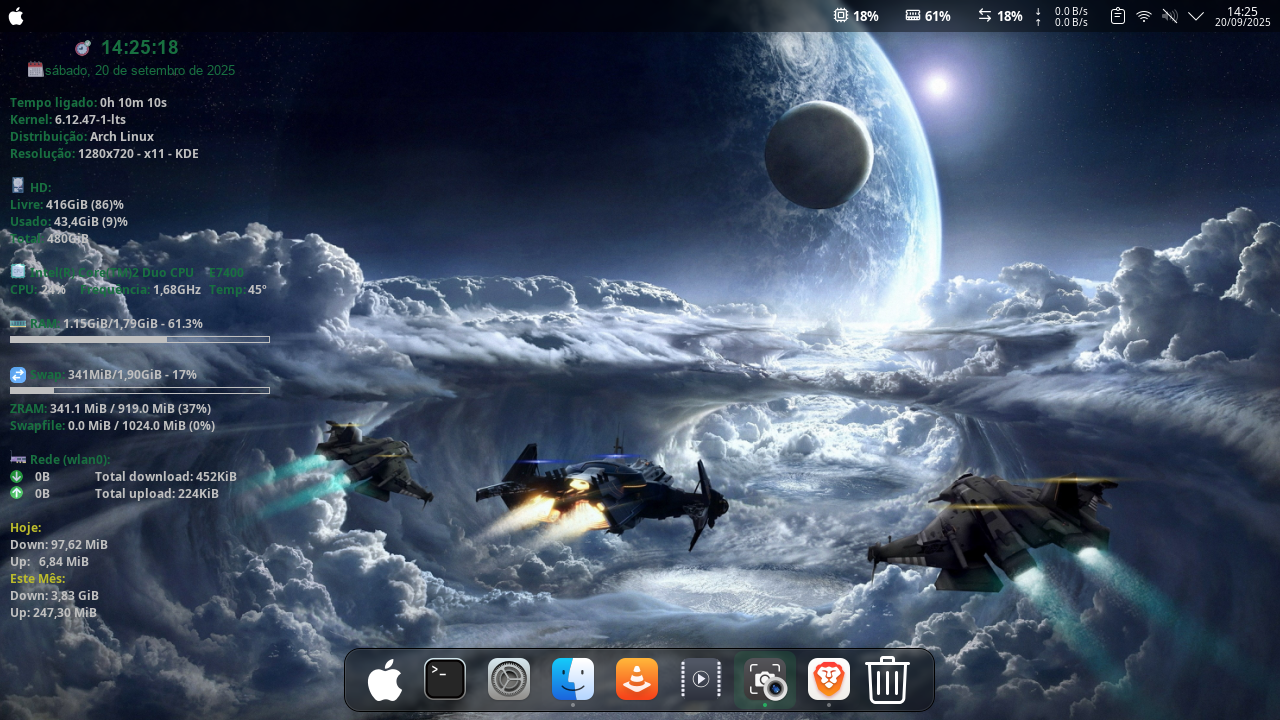
Task: Click the 'Usado: 43,4GiB (9)%' line
Action: pyautogui.click(x=69, y=222)
